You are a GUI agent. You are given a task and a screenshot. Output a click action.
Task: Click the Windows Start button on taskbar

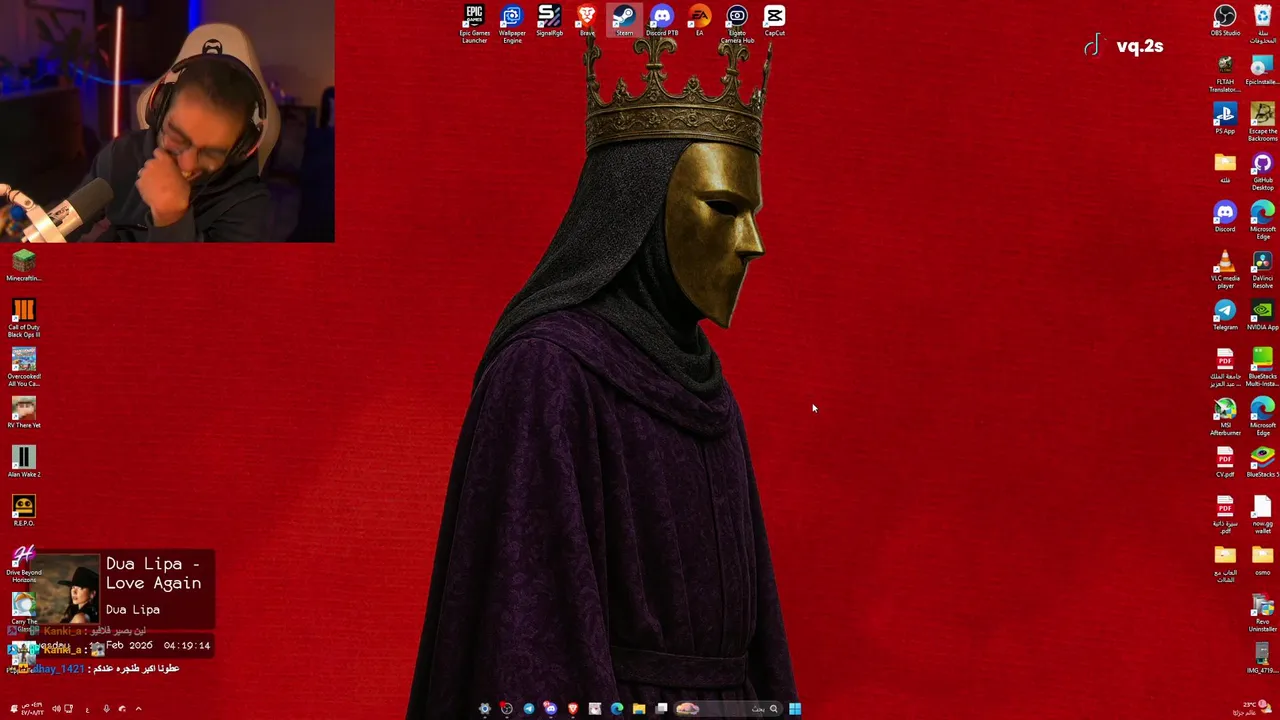(794, 709)
